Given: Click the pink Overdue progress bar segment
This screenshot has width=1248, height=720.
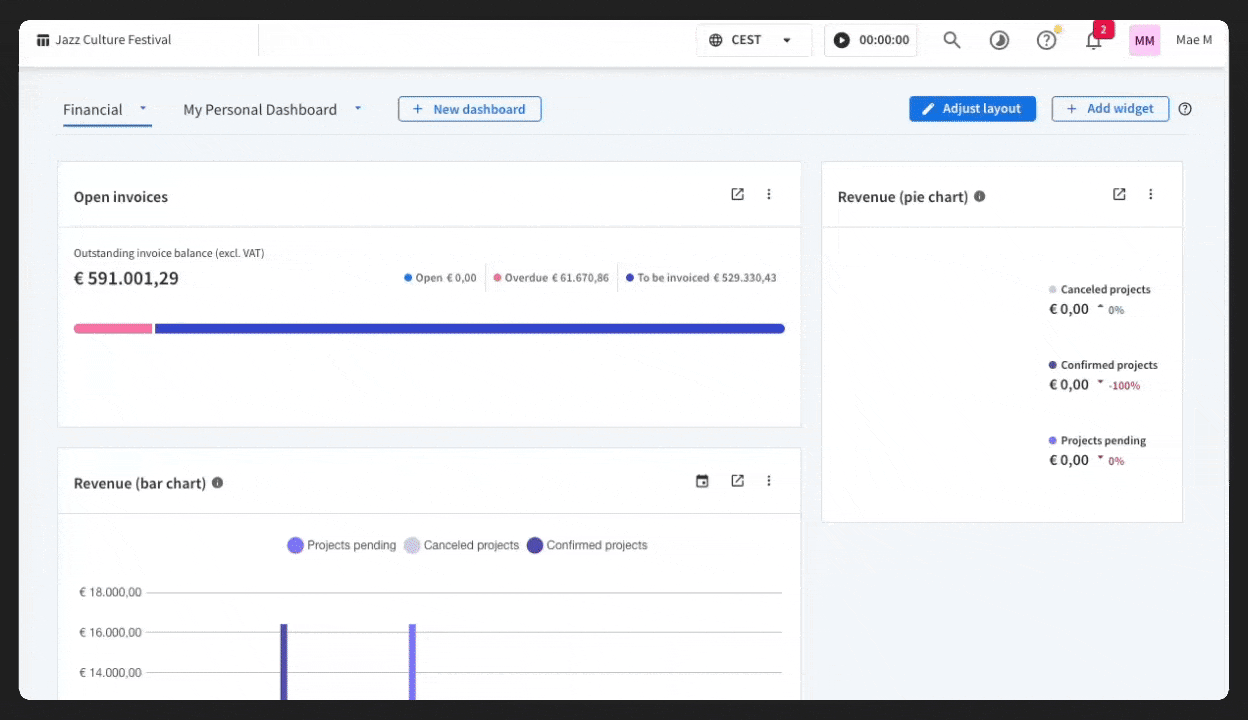Looking at the screenshot, I should click(x=113, y=328).
